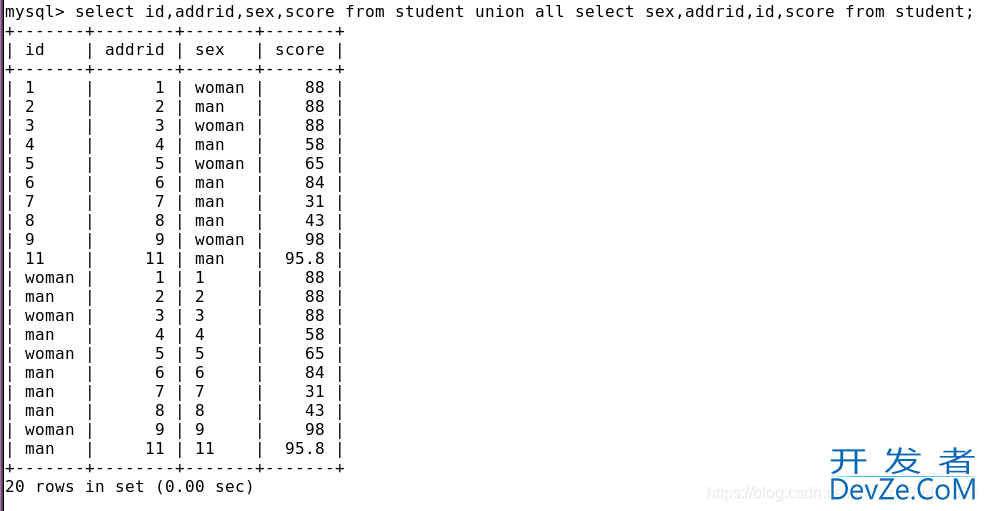
Task: Click the score value 65 in row with id 5
Action: point(314,163)
